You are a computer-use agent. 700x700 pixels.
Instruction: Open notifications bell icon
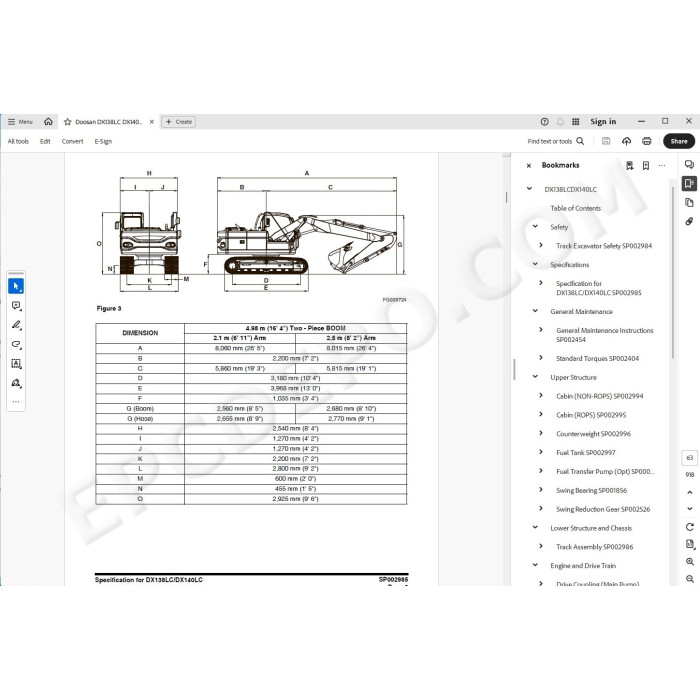click(x=560, y=121)
